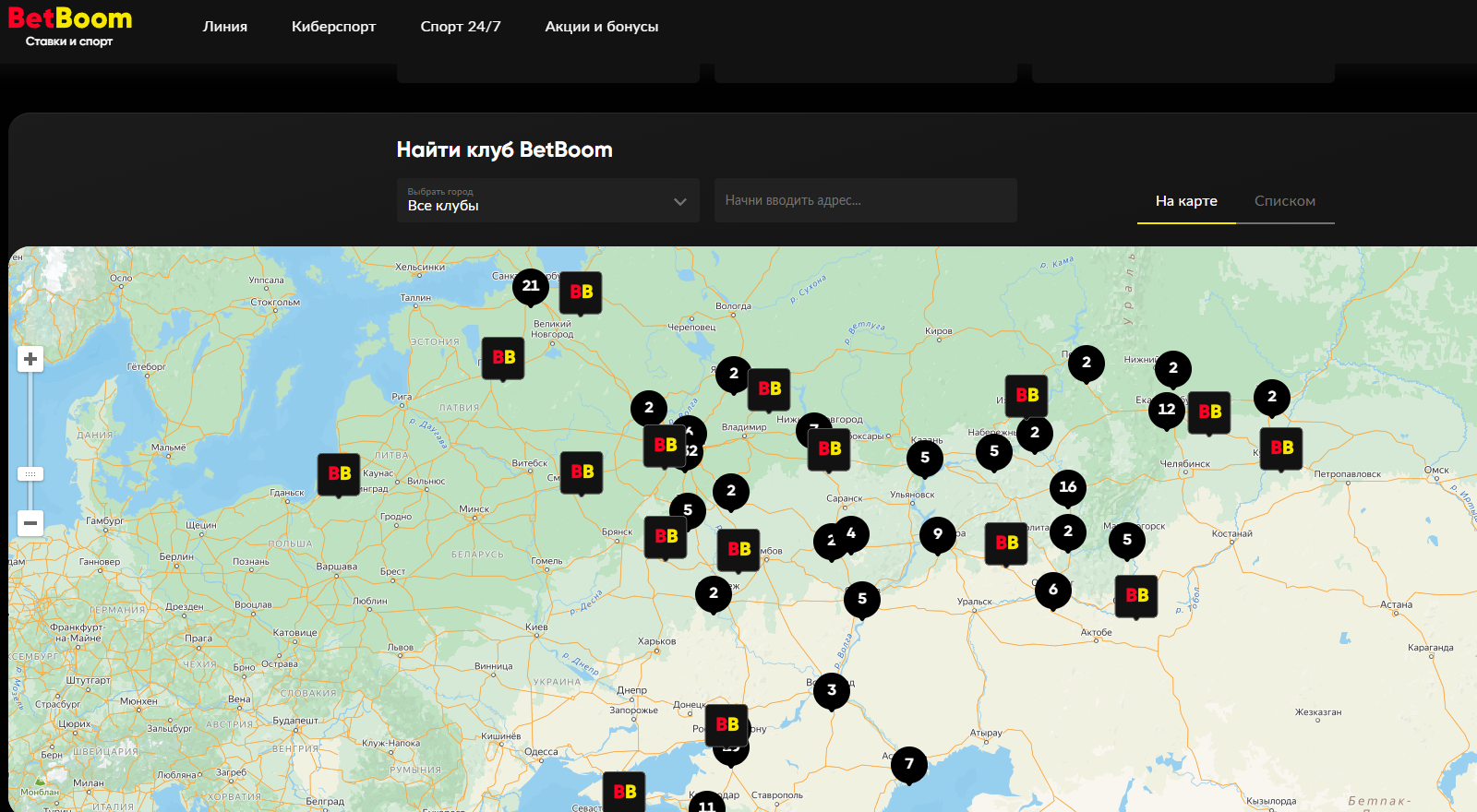Select the BB marker over Moscow
Image resolution: width=1477 pixels, height=812 pixels.
click(665, 446)
